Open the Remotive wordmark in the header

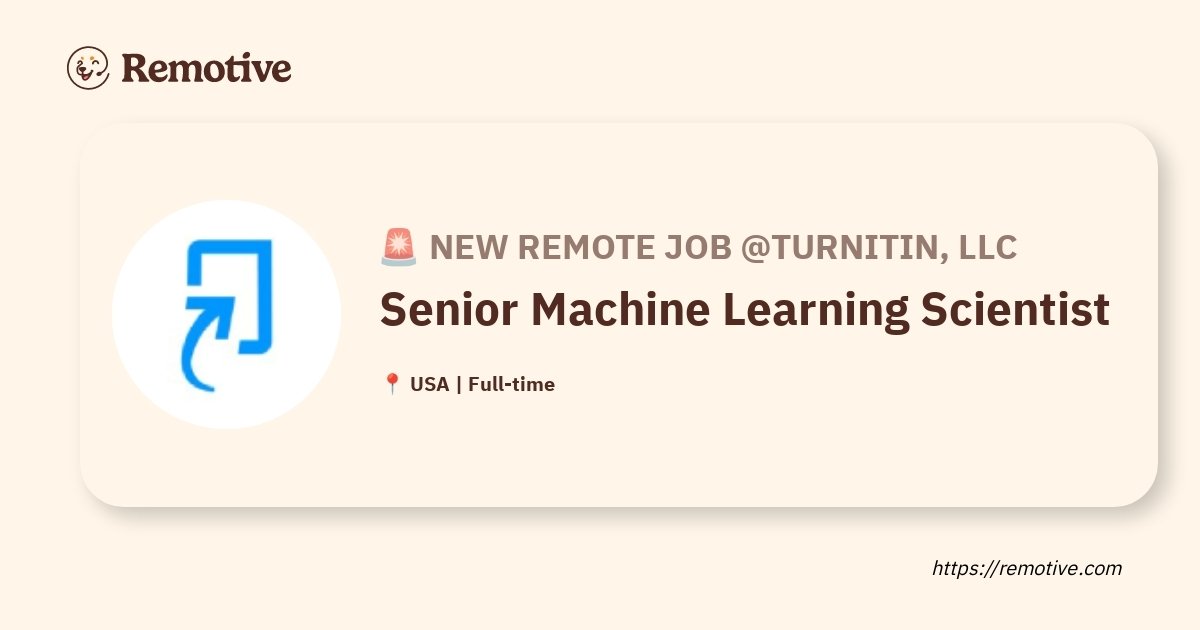coord(206,68)
